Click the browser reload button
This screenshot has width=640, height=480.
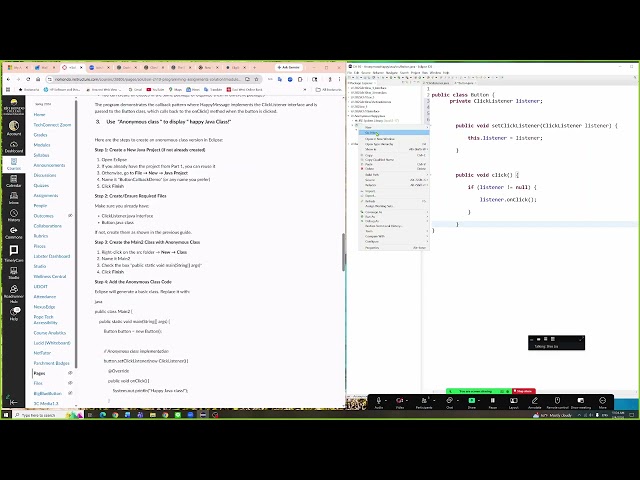28,79
